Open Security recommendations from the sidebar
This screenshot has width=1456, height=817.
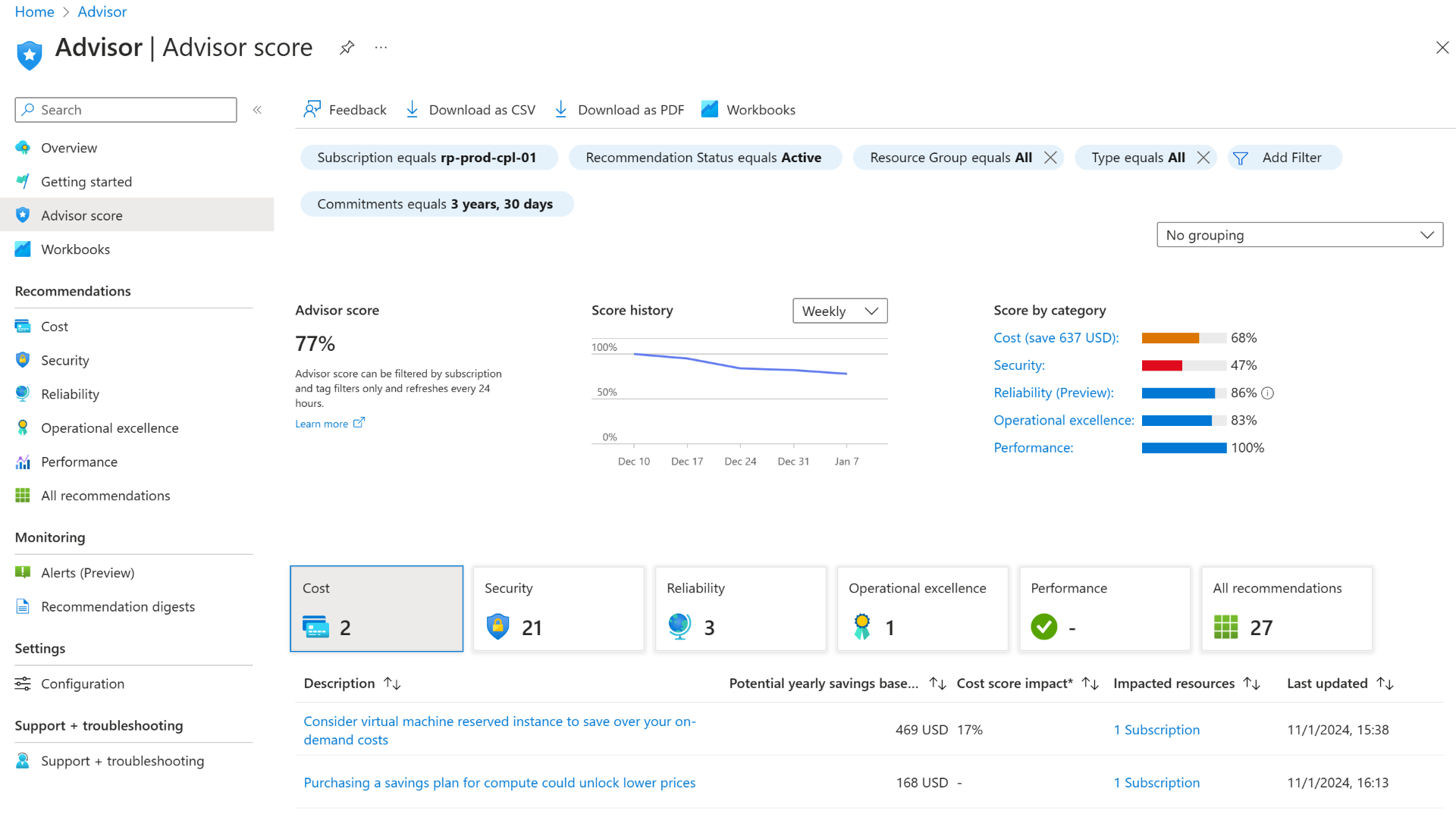[x=64, y=360]
